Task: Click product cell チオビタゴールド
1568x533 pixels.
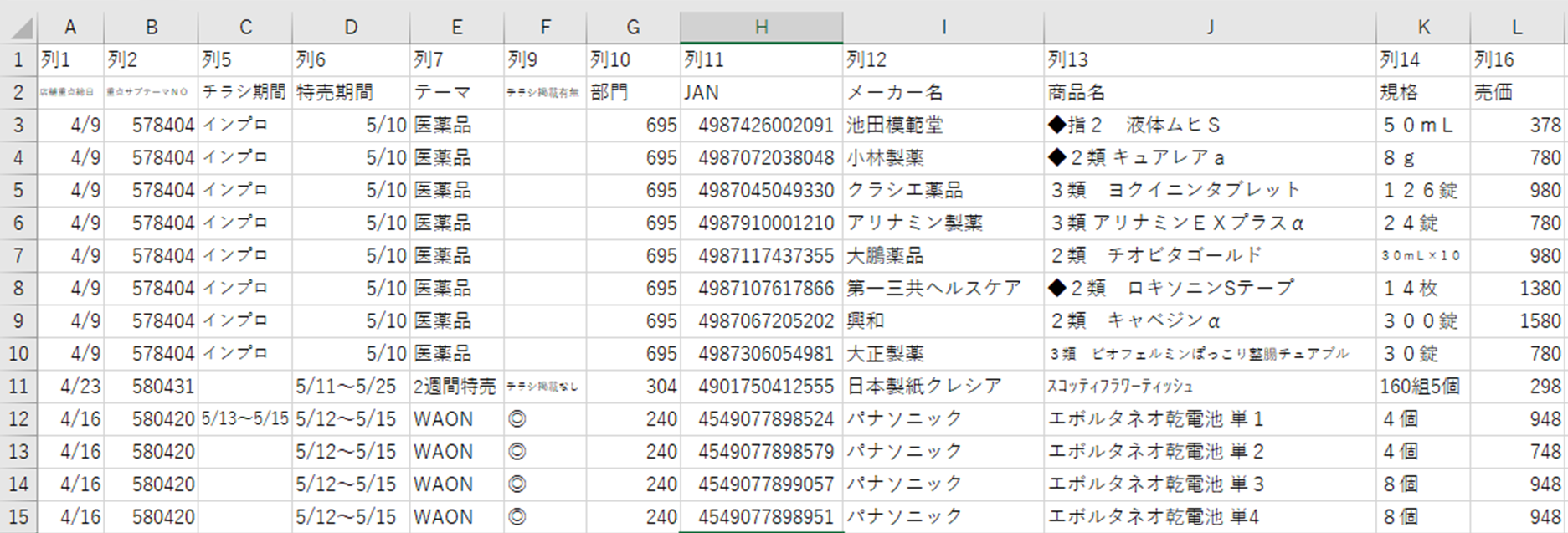Action: point(1210,255)
